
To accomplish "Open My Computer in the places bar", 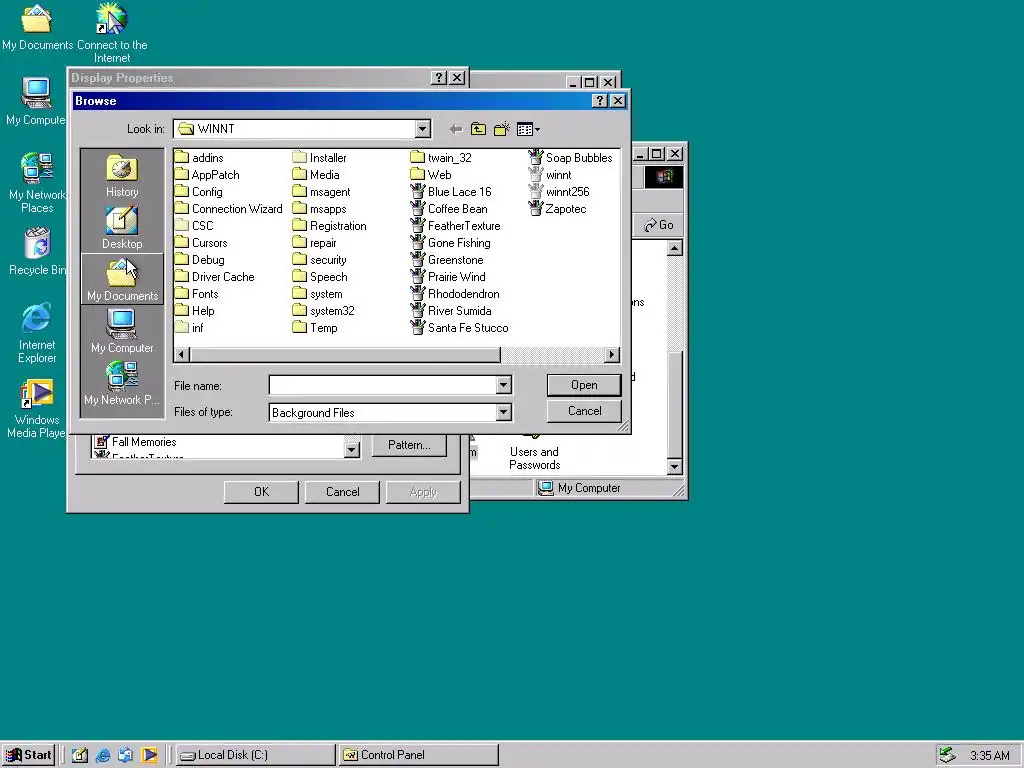I will 122,331.
